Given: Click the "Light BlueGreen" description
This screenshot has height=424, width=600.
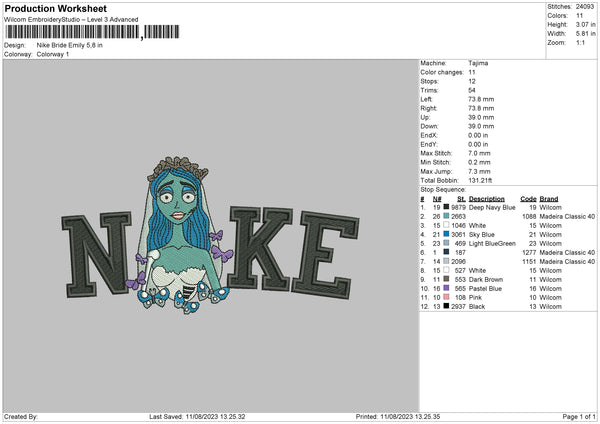Looking at the screenshot, I should pyautogui.click(x=492, y=243).
